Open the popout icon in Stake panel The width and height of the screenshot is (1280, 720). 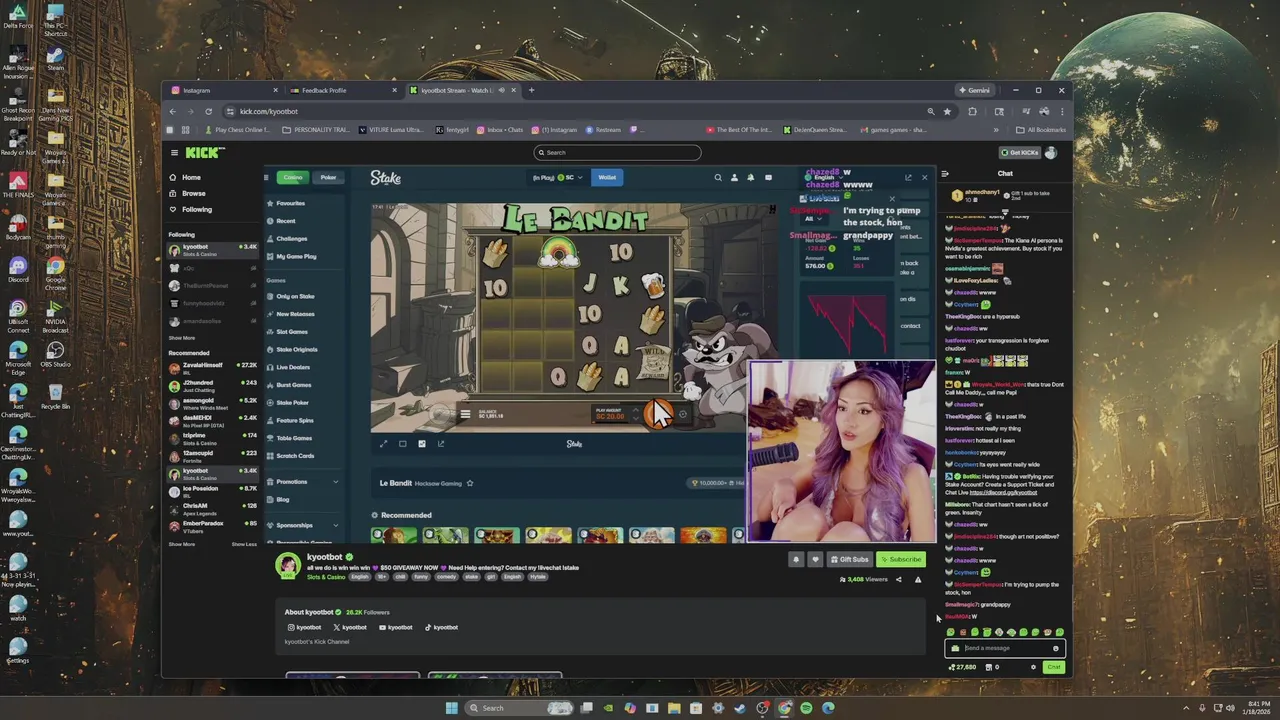[x=908, y=178]
